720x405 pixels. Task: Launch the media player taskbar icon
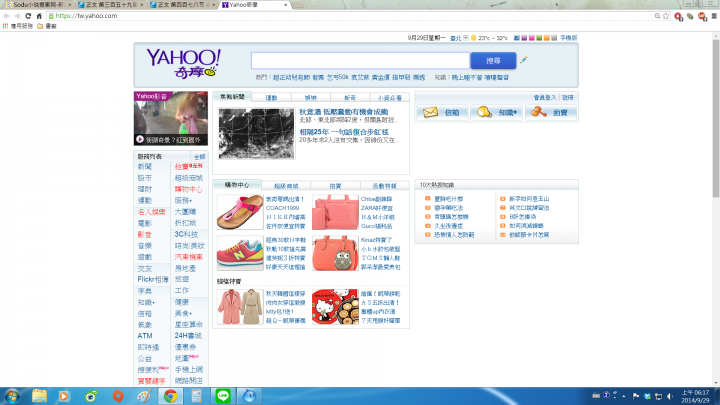(64, 396)
